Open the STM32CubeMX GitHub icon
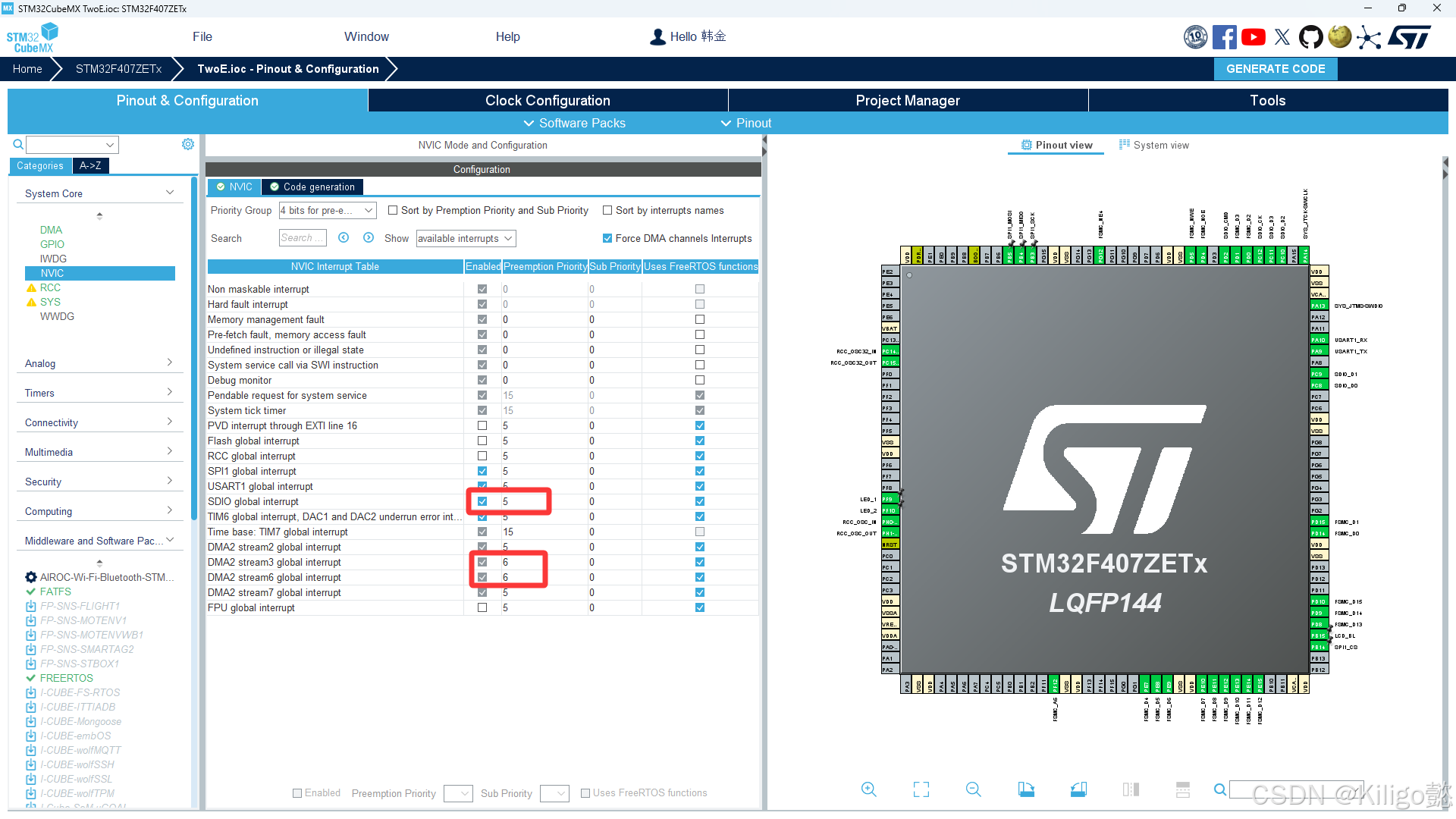The image size is (1456, 819). (x=1311, y=36)
